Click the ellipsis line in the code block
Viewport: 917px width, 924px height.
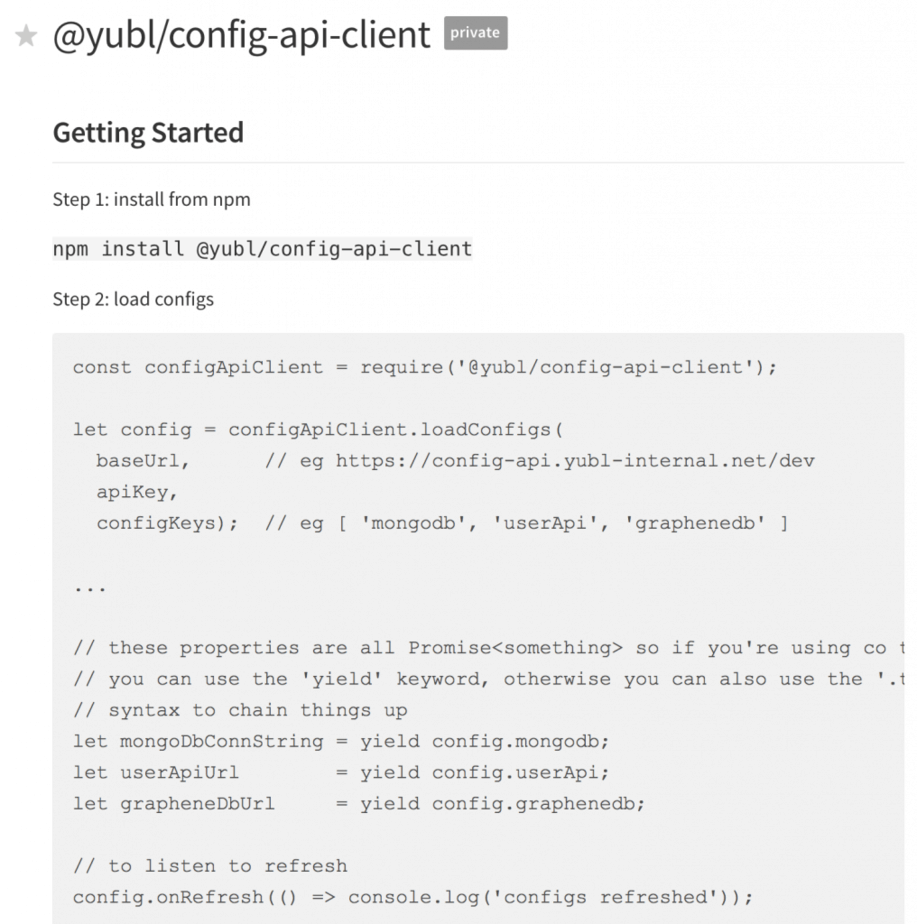coord(90,586)
